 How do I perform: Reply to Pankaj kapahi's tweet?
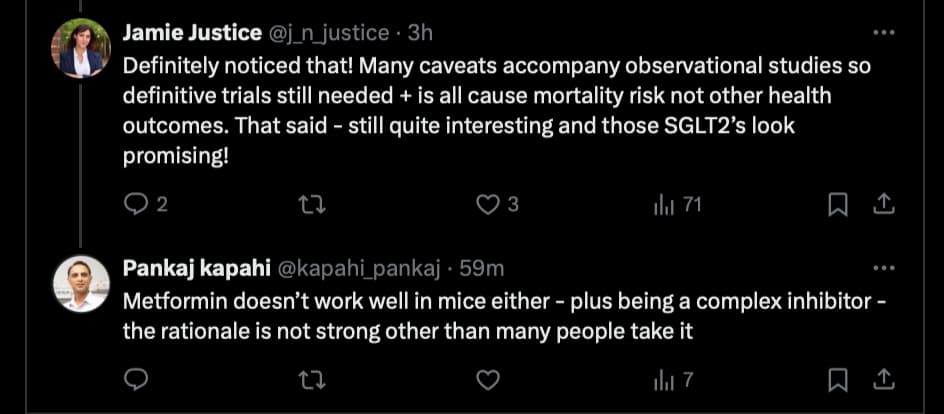(x=136, y=380)
